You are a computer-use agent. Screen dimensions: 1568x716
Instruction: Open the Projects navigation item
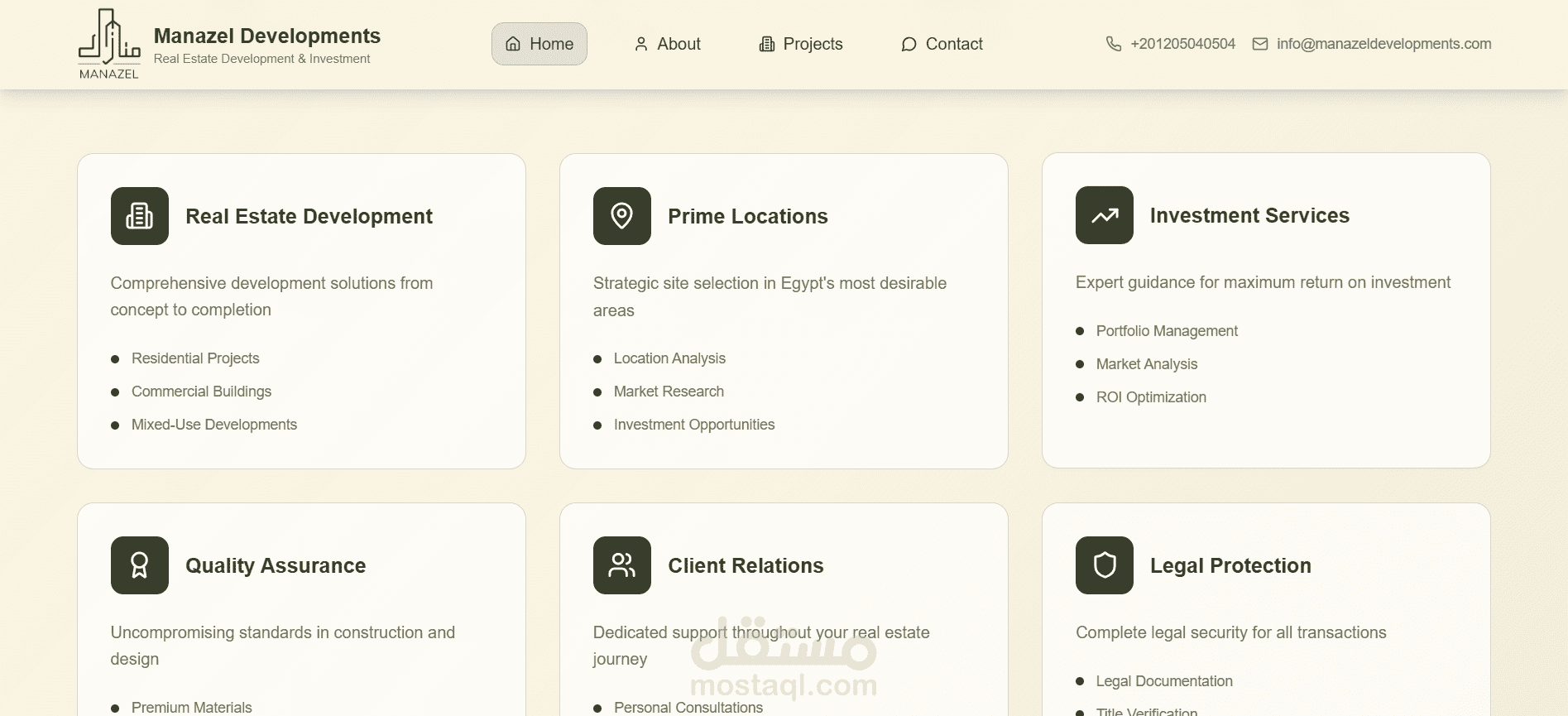click(801, 44)
